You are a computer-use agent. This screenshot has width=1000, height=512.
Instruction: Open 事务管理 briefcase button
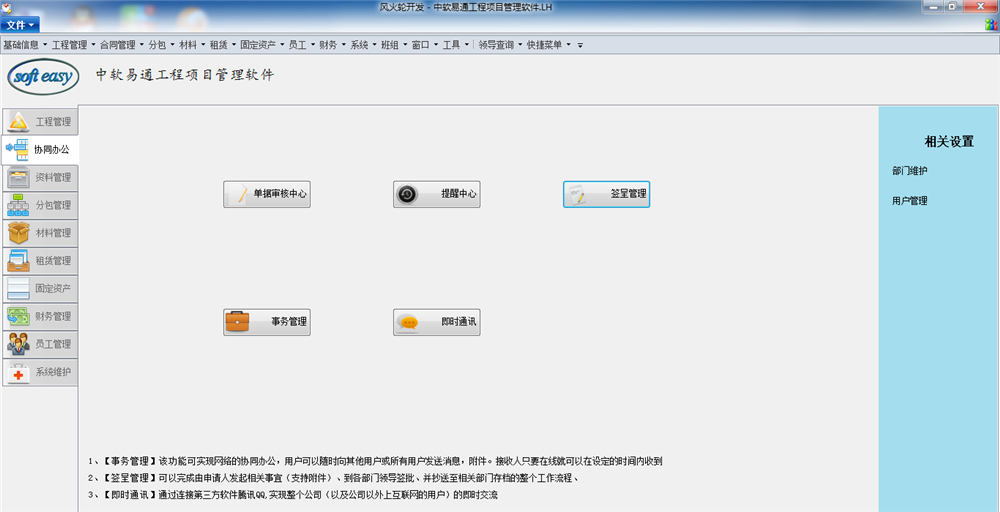click(x=267, y=322)
